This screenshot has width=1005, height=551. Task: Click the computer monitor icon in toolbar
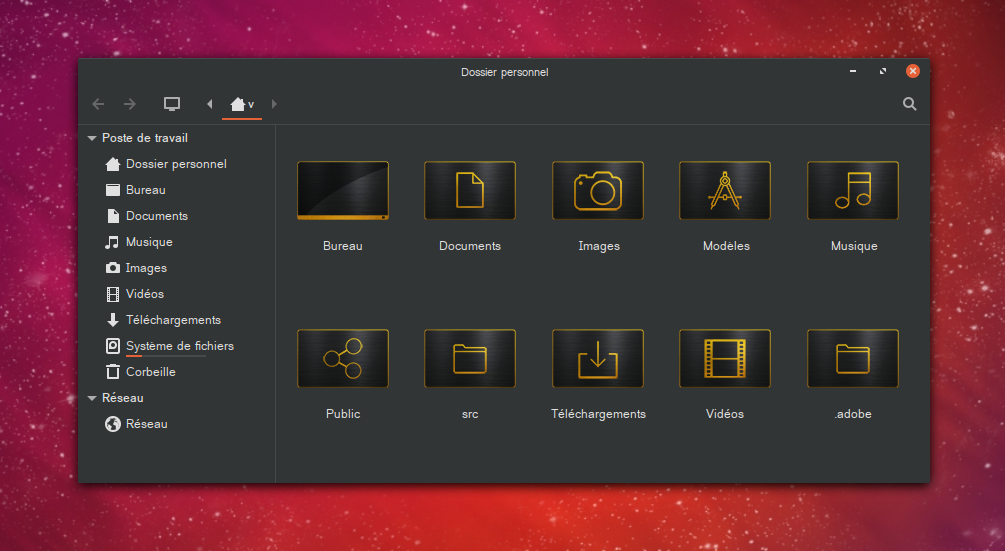[172, 104]
